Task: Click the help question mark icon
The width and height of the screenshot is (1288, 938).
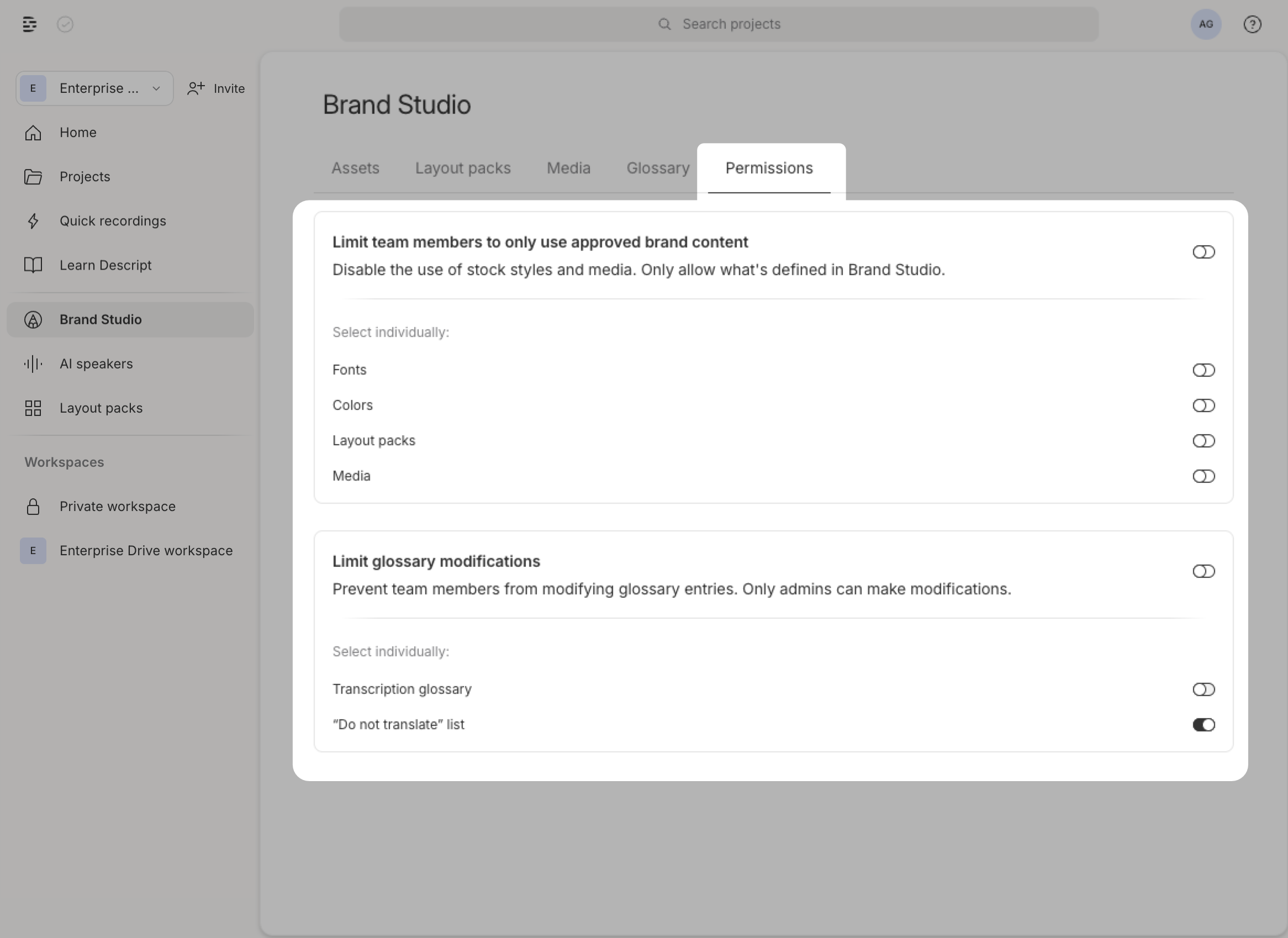Action: [x=1252, y=24]
